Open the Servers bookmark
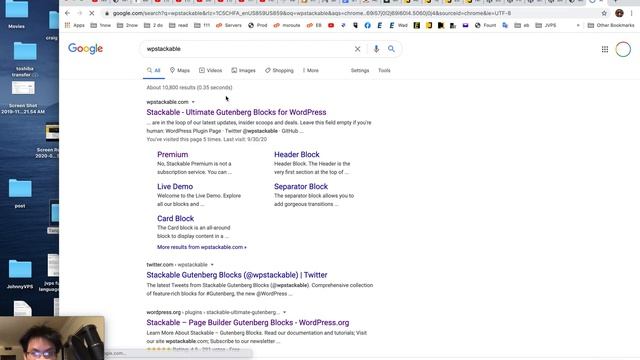 [229, 25]
